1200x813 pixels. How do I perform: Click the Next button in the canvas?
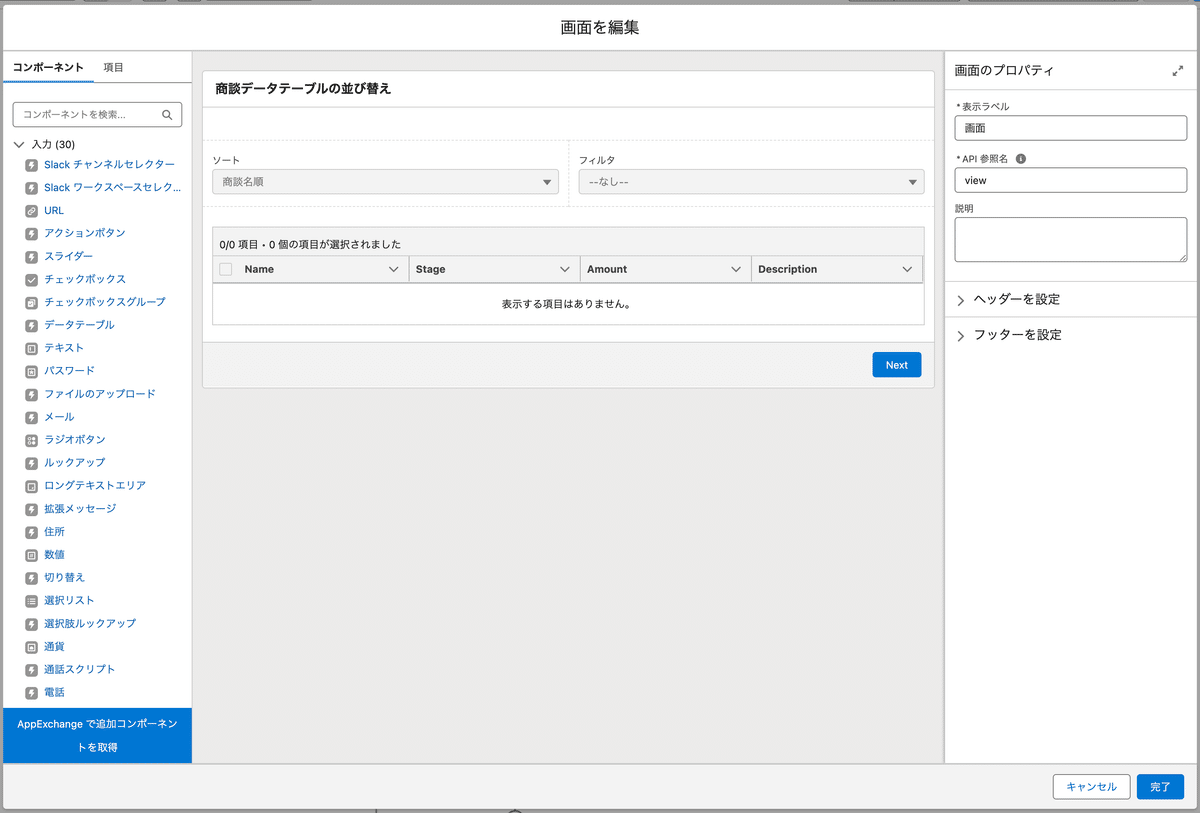[896, 365]
